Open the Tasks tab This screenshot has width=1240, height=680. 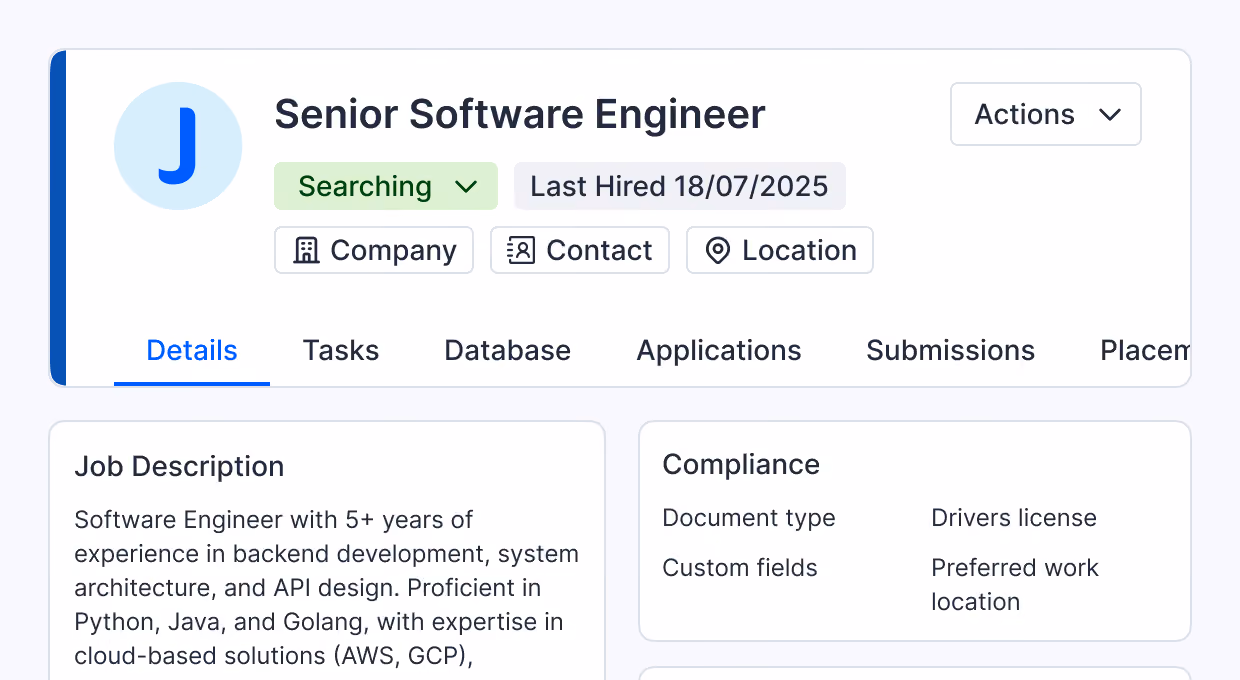pyautogui.click(x=341, y=350)
